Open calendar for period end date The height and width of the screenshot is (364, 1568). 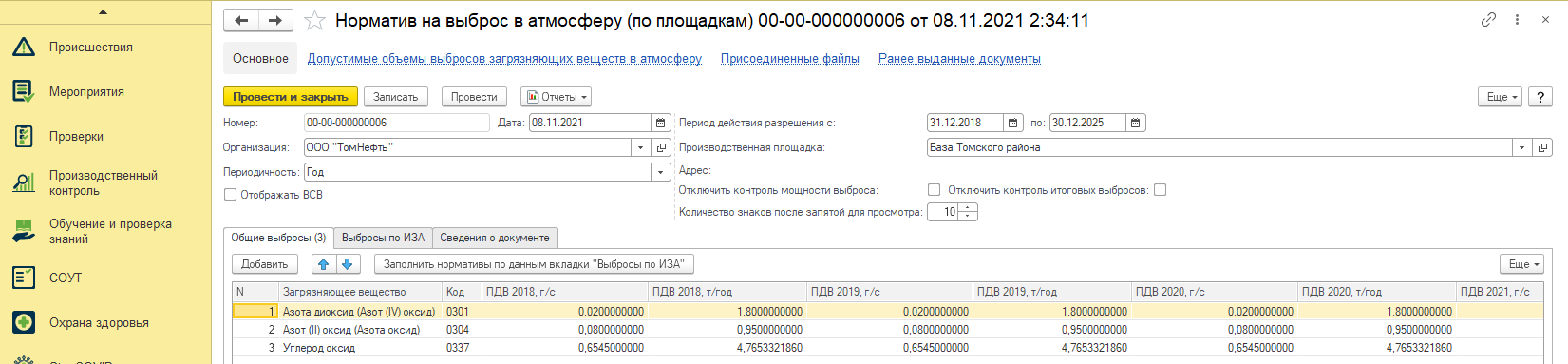(x=1136, y=123)
